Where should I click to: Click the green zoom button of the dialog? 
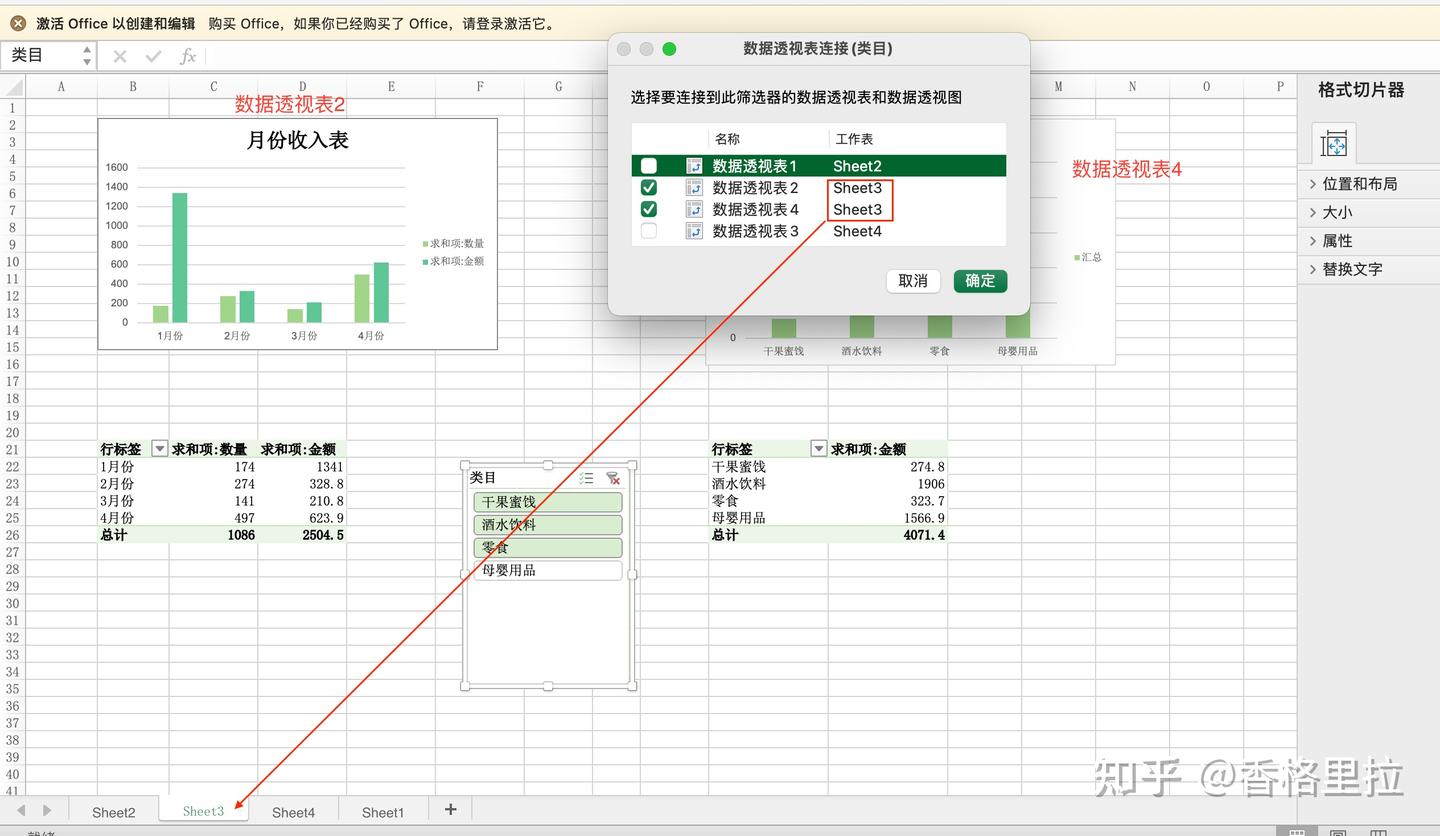[x=670, y=49]
